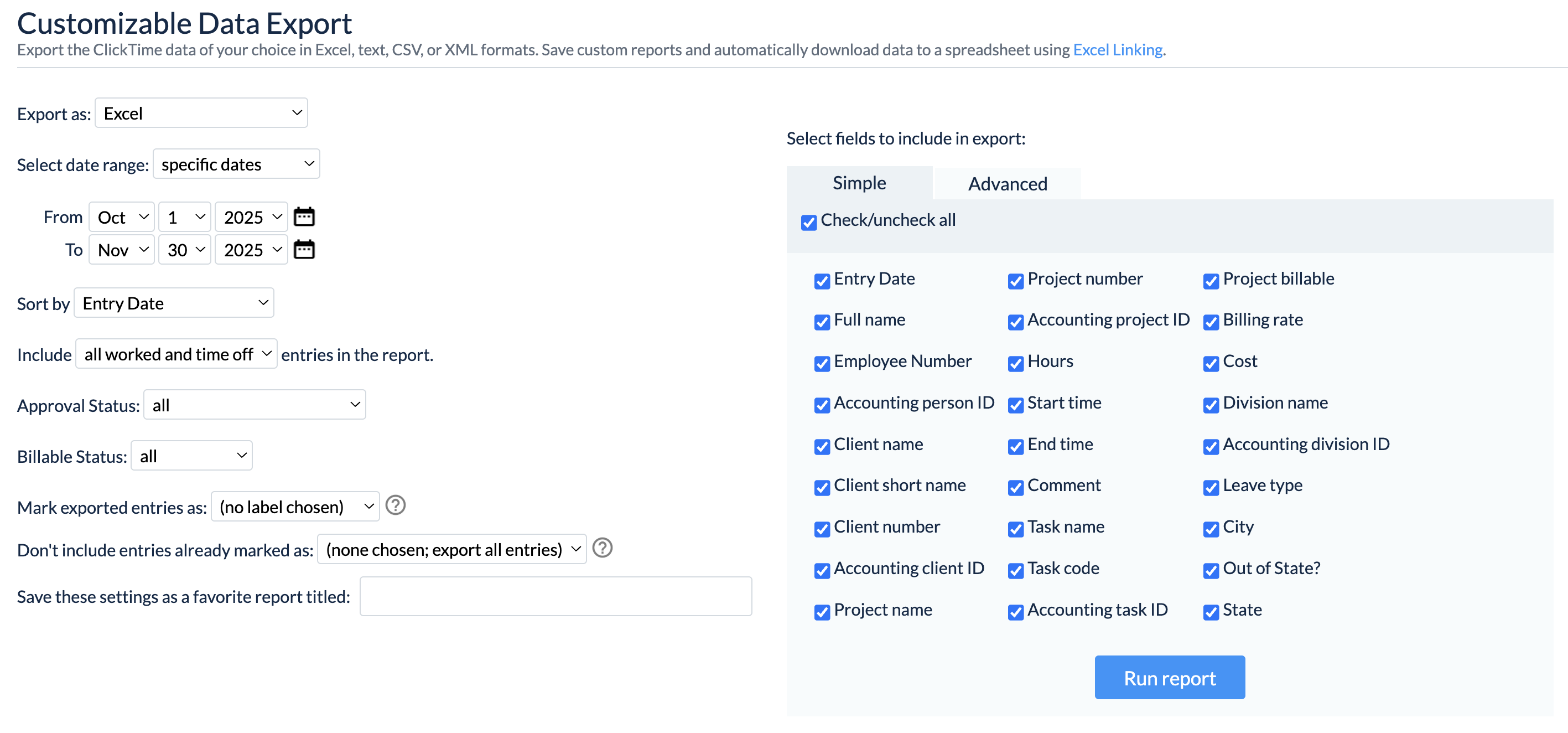This screenshot has width=1568, height=733.
Task: Toggle Leave type checkbox
Action: pos(1211,487)
